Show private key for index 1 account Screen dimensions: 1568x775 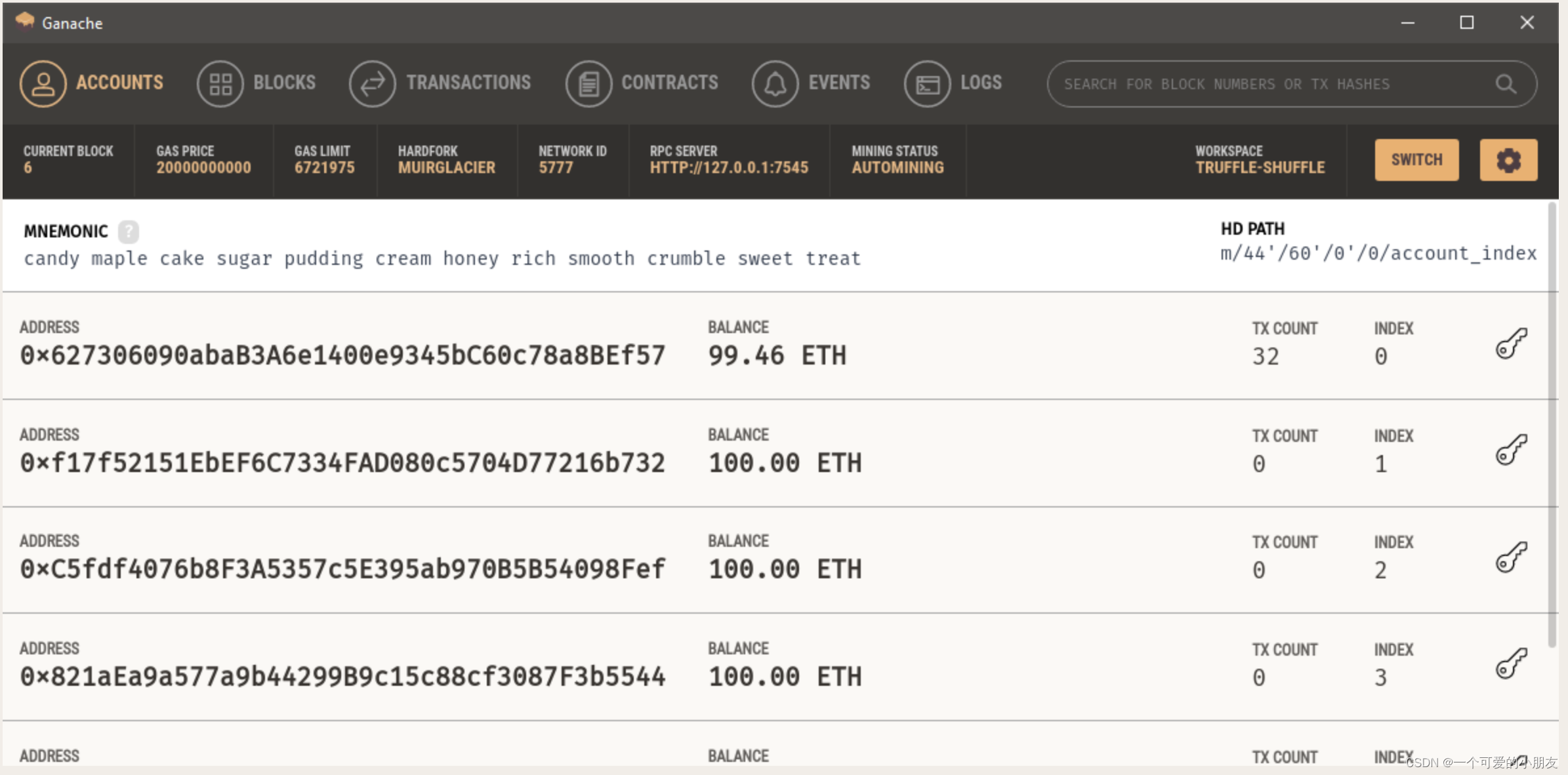(1512, 450)
